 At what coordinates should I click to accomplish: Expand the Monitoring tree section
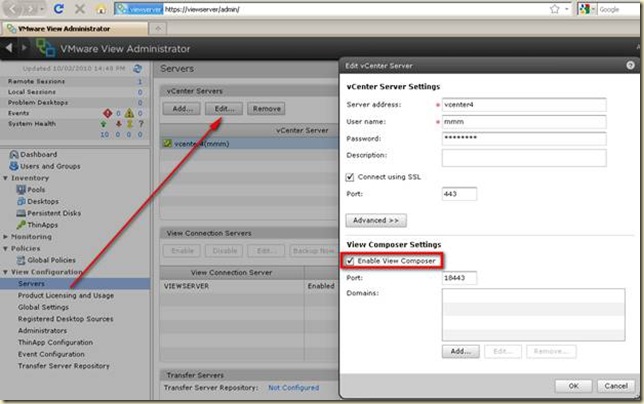click(x=5, y=237)
